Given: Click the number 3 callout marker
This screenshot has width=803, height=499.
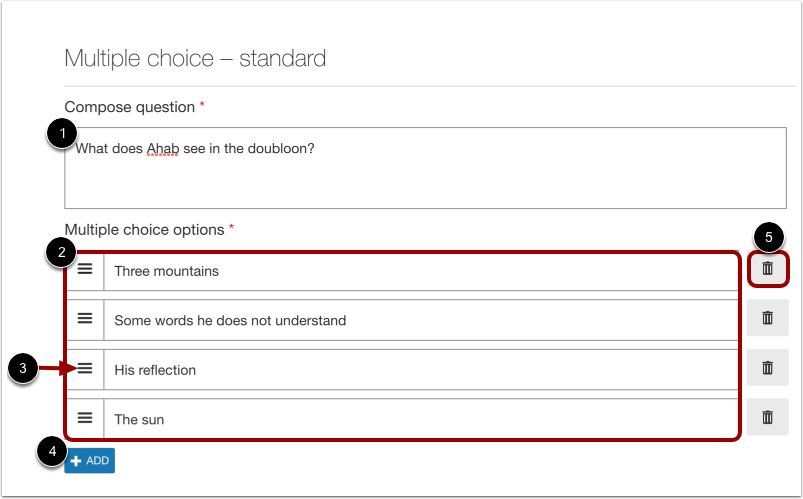Looking at the screenshot, I should (x=22, y=369).
